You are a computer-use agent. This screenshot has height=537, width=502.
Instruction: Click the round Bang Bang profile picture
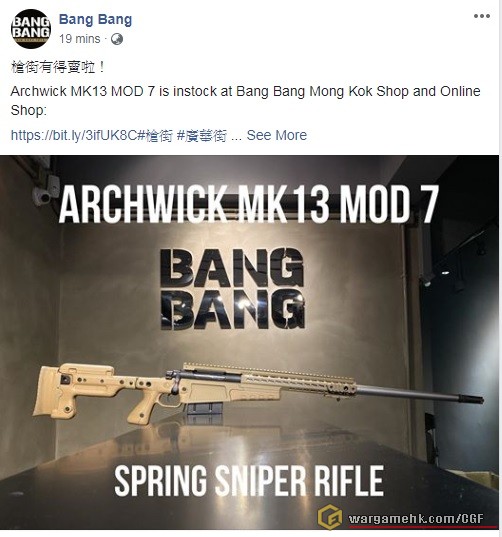(31, 29)
